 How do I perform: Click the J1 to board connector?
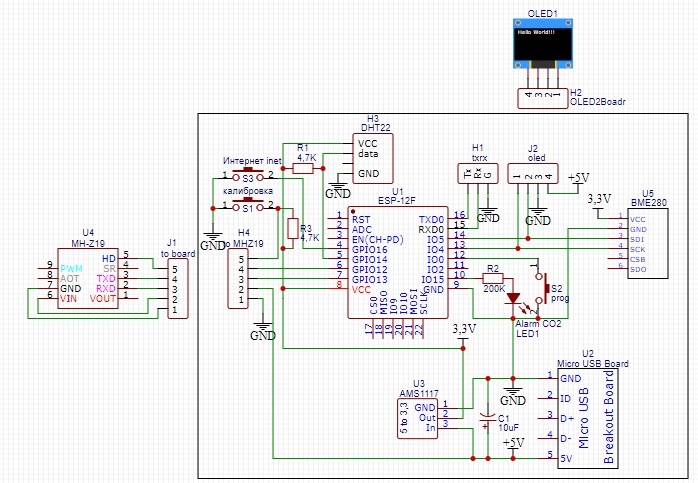click(x=178, y=288)
